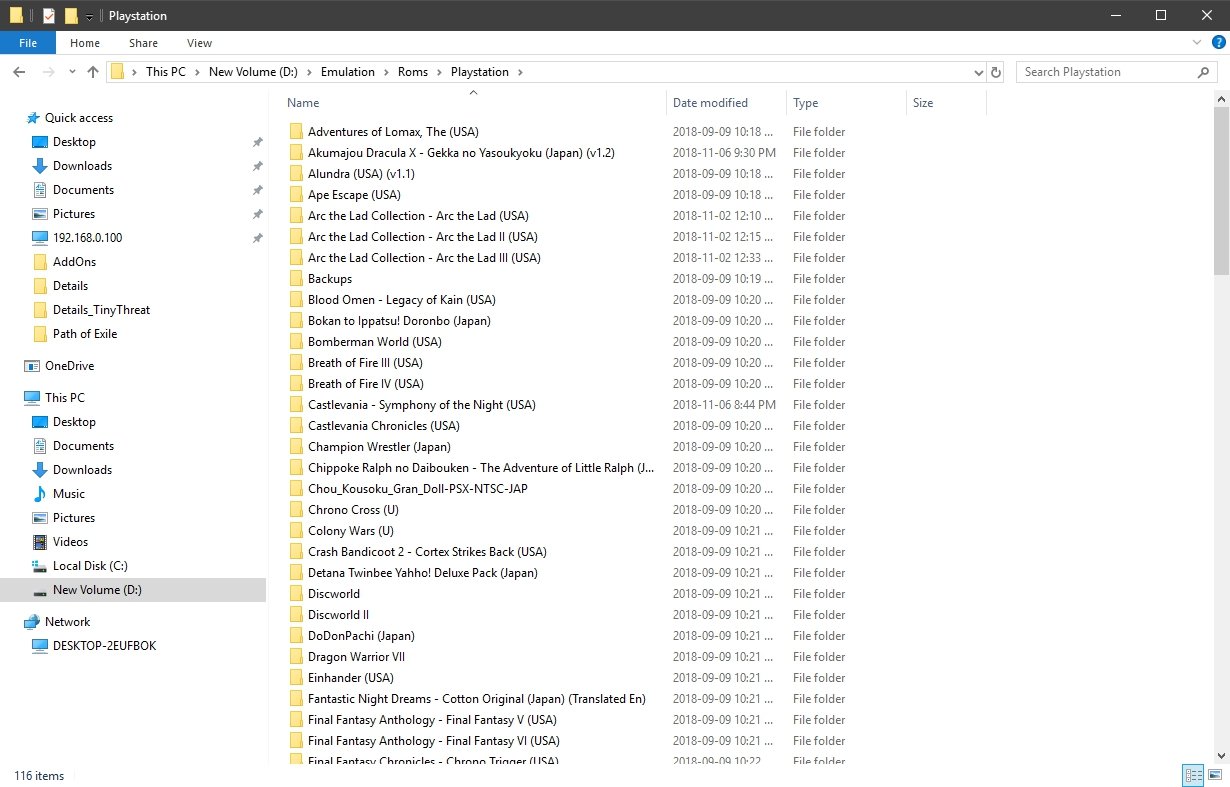Select the Local Disk (C:) drive icon
1230x787 pixels.
(40, 566)
